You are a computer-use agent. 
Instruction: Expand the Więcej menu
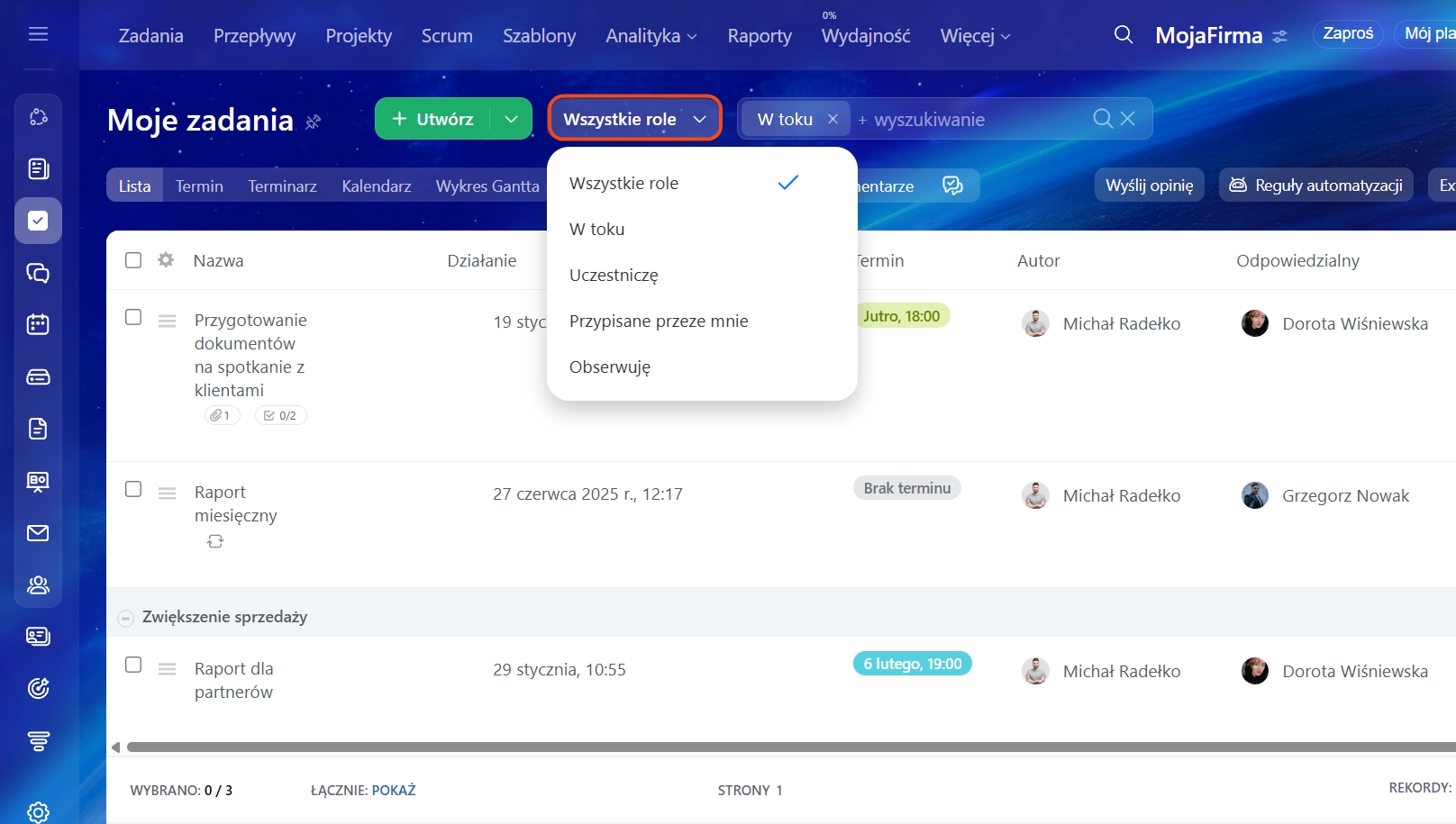pos(976,36)
